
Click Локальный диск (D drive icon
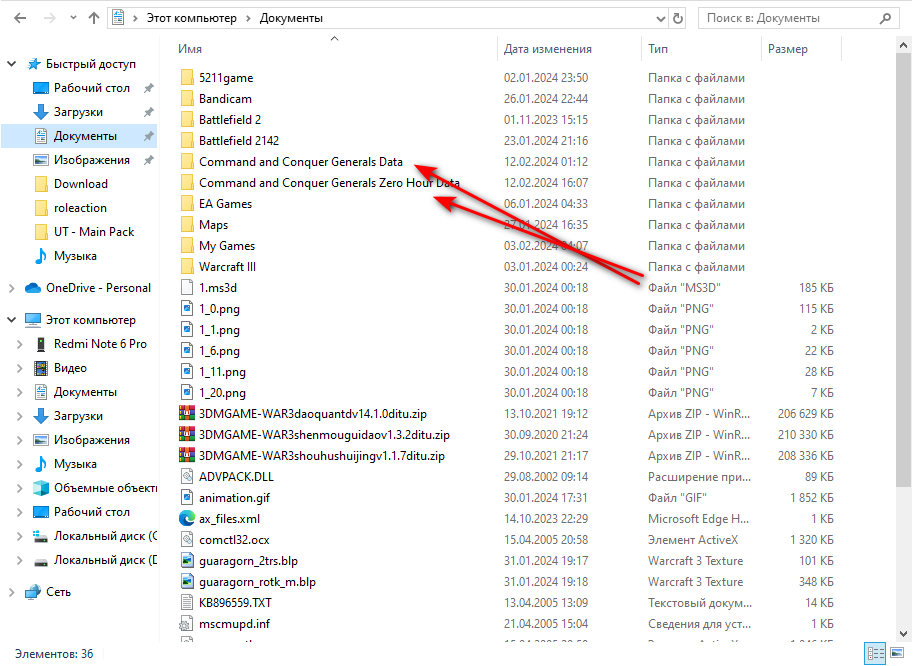[41, 561]
